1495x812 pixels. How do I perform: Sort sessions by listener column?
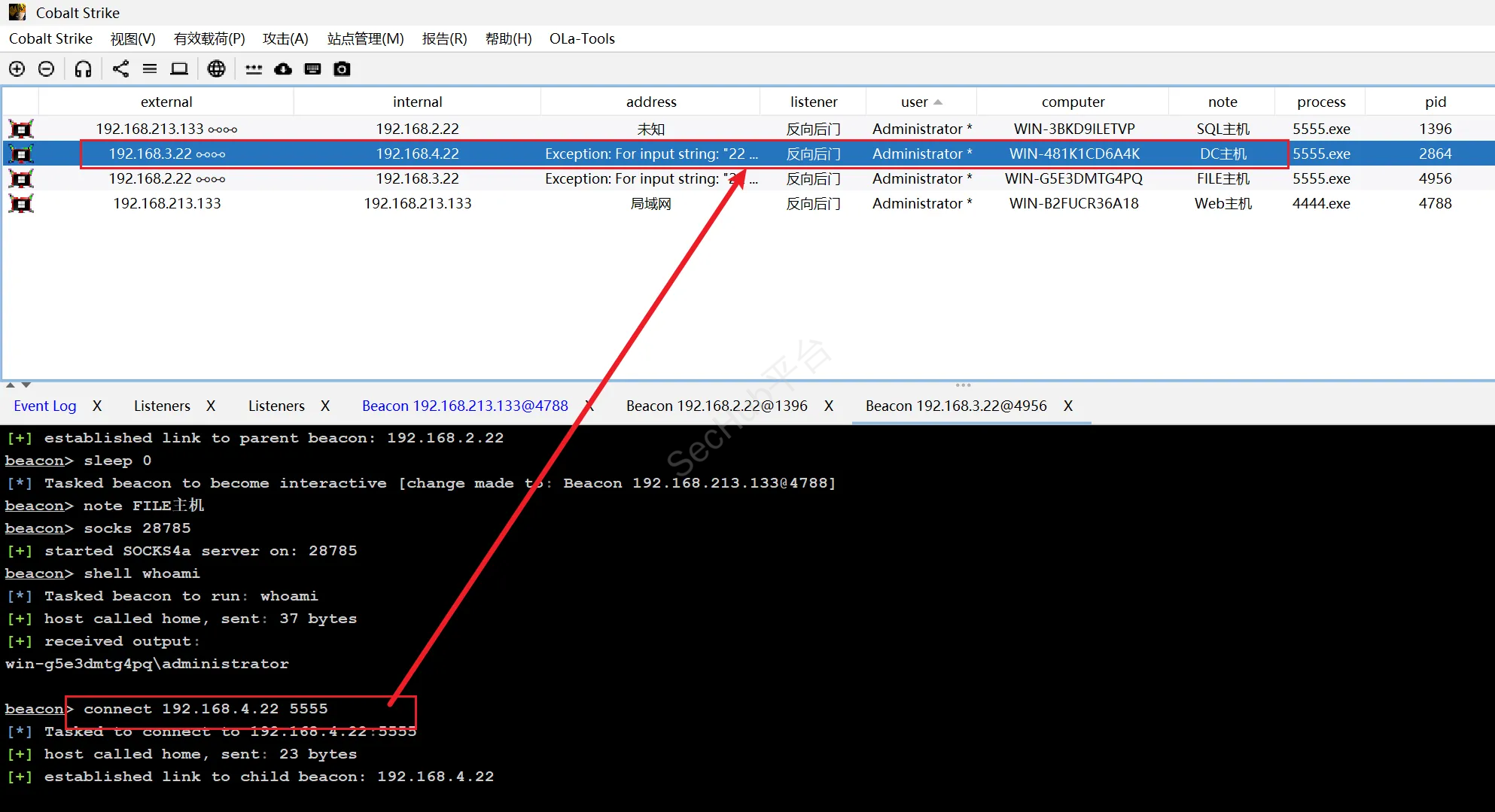coord(814,102)
